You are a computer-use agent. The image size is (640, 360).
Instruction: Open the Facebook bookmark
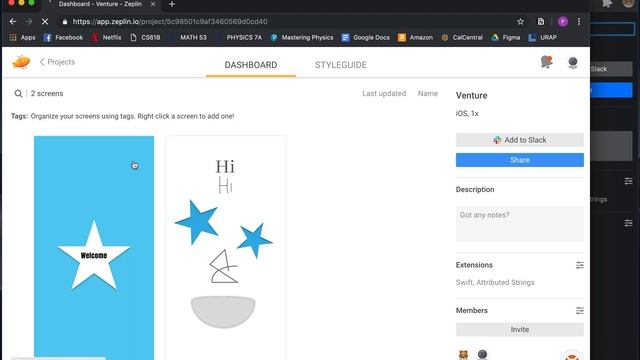coord(63,38)
